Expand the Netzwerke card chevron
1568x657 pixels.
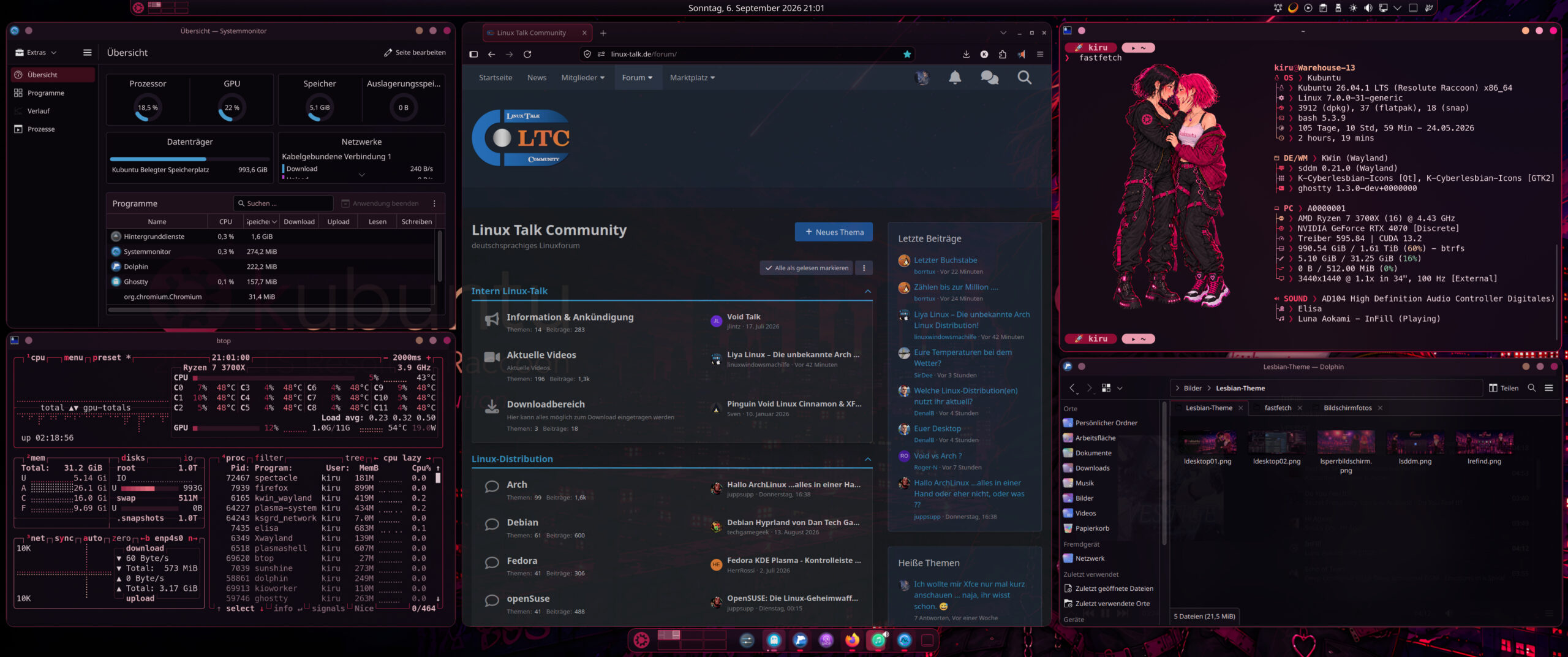[x=361, y=175]
